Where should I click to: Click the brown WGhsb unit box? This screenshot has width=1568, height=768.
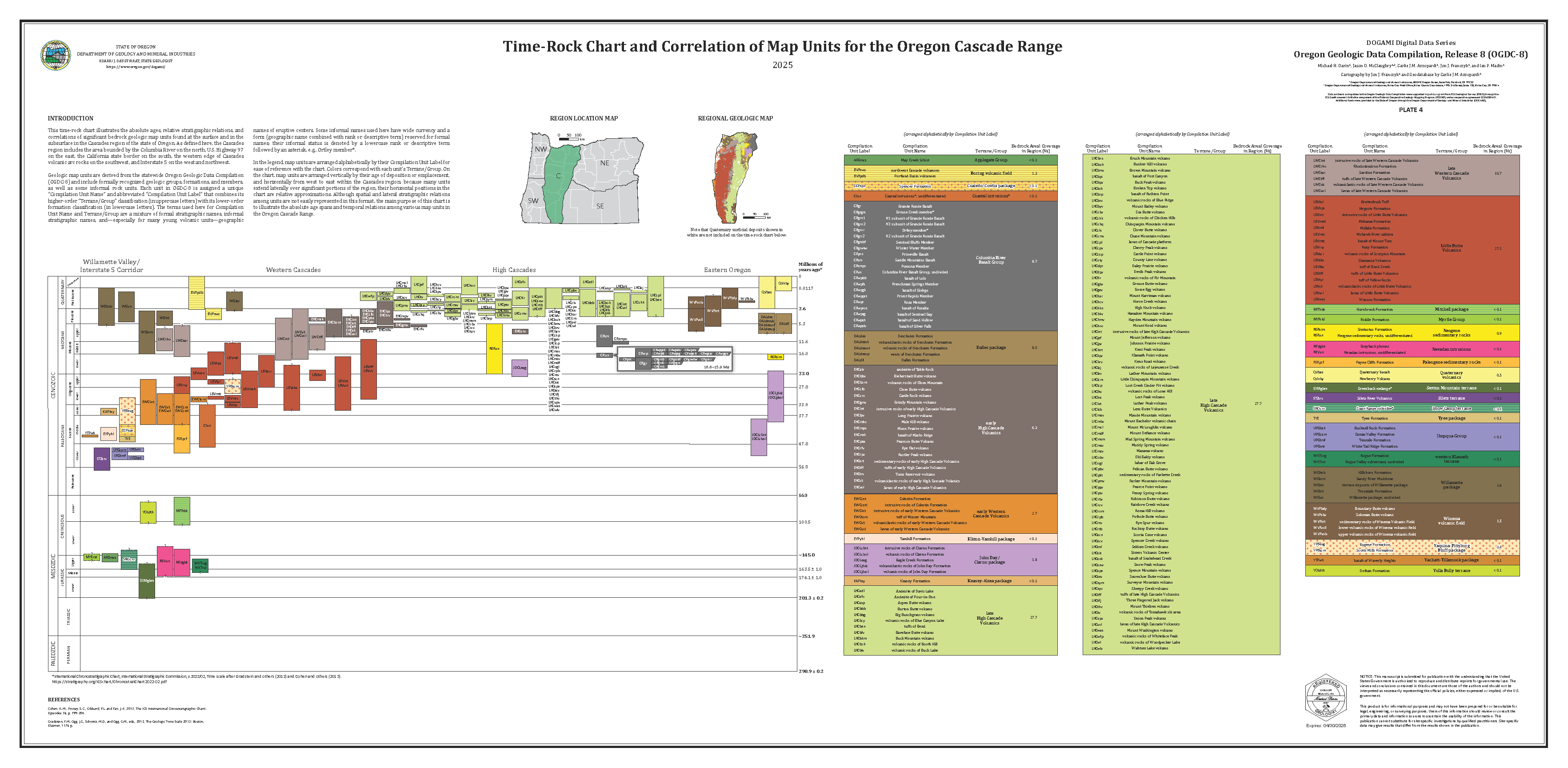pos(106,306)
